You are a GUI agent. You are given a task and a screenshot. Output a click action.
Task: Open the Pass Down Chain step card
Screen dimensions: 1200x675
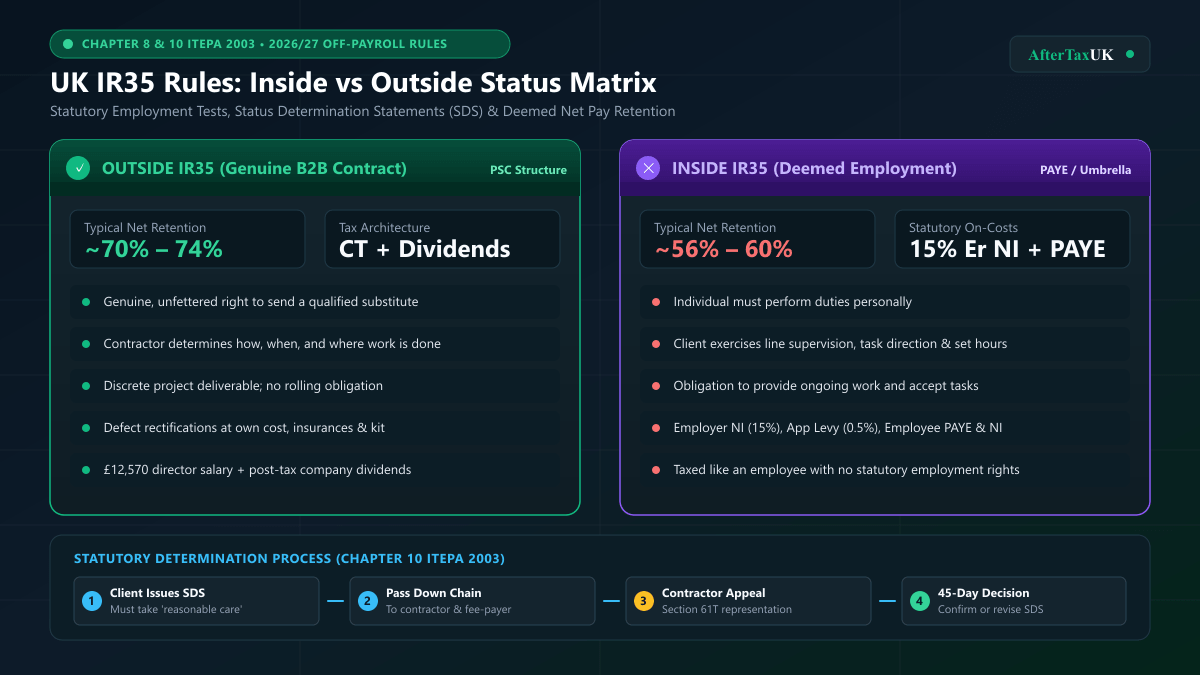click(x=472, y=601)
